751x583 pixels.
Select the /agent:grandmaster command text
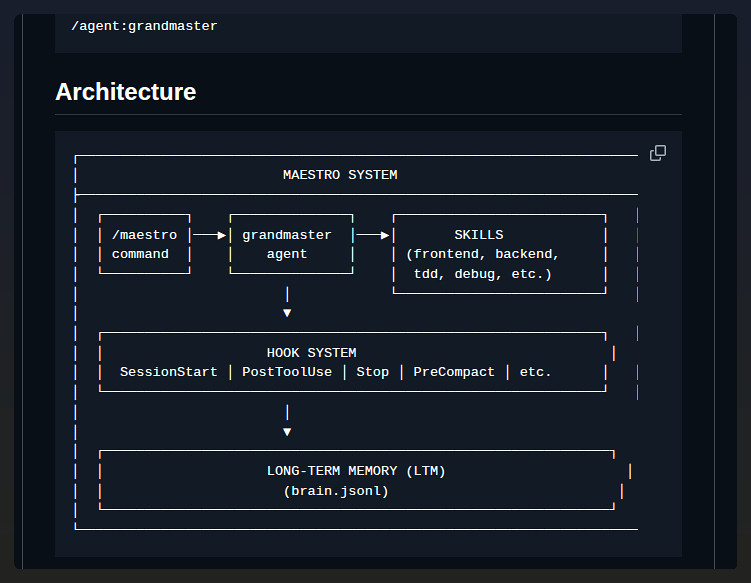(144, 26)
